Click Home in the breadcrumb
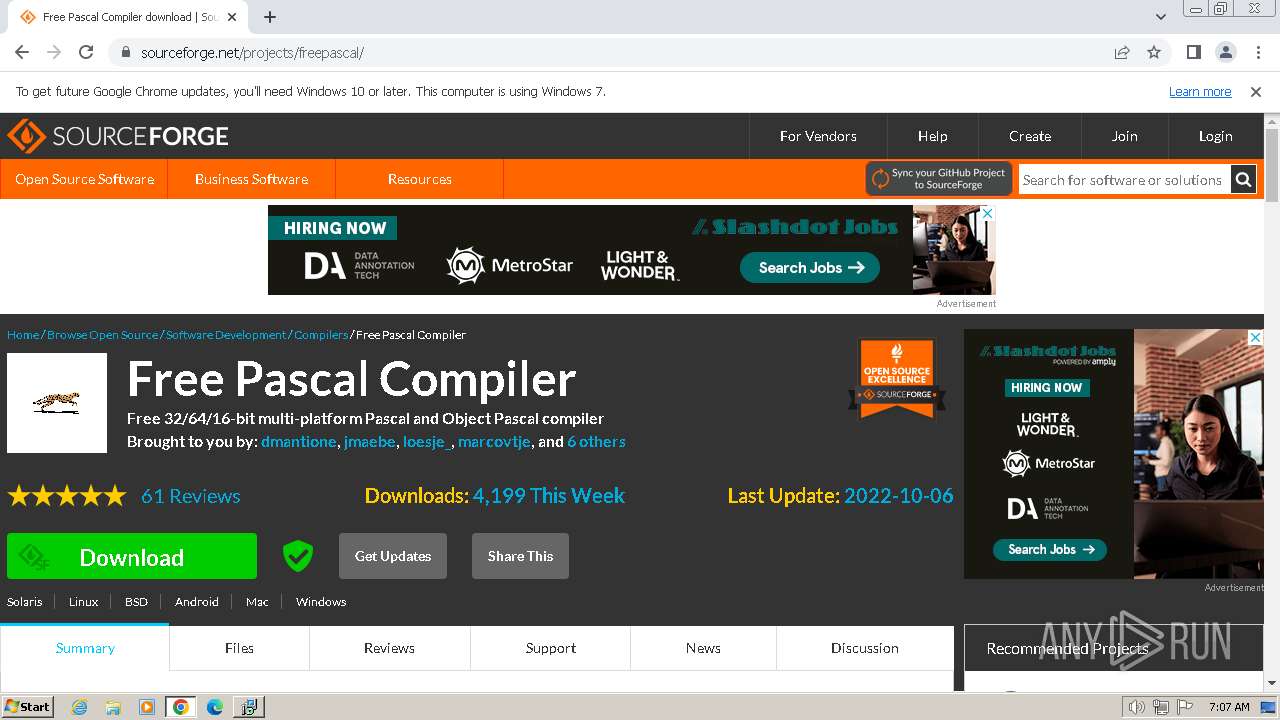 tap(23, 335)
